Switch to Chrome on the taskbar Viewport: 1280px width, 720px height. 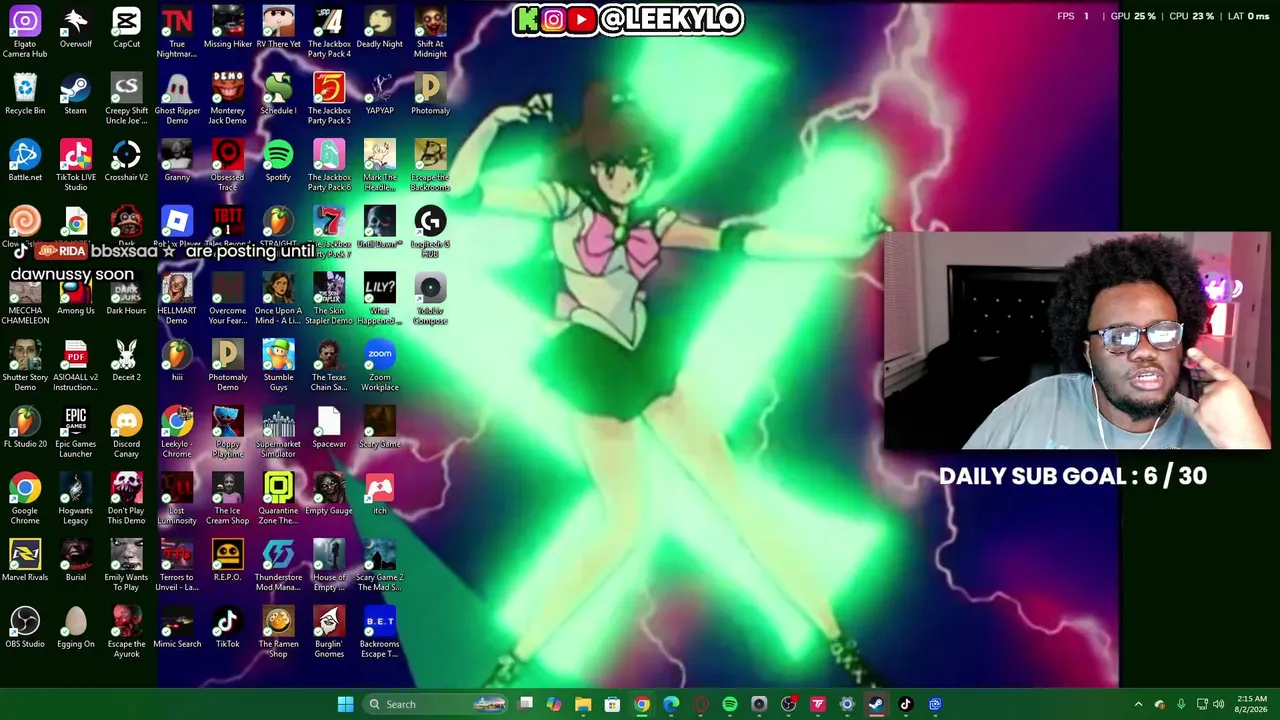[x=642, y=704]
